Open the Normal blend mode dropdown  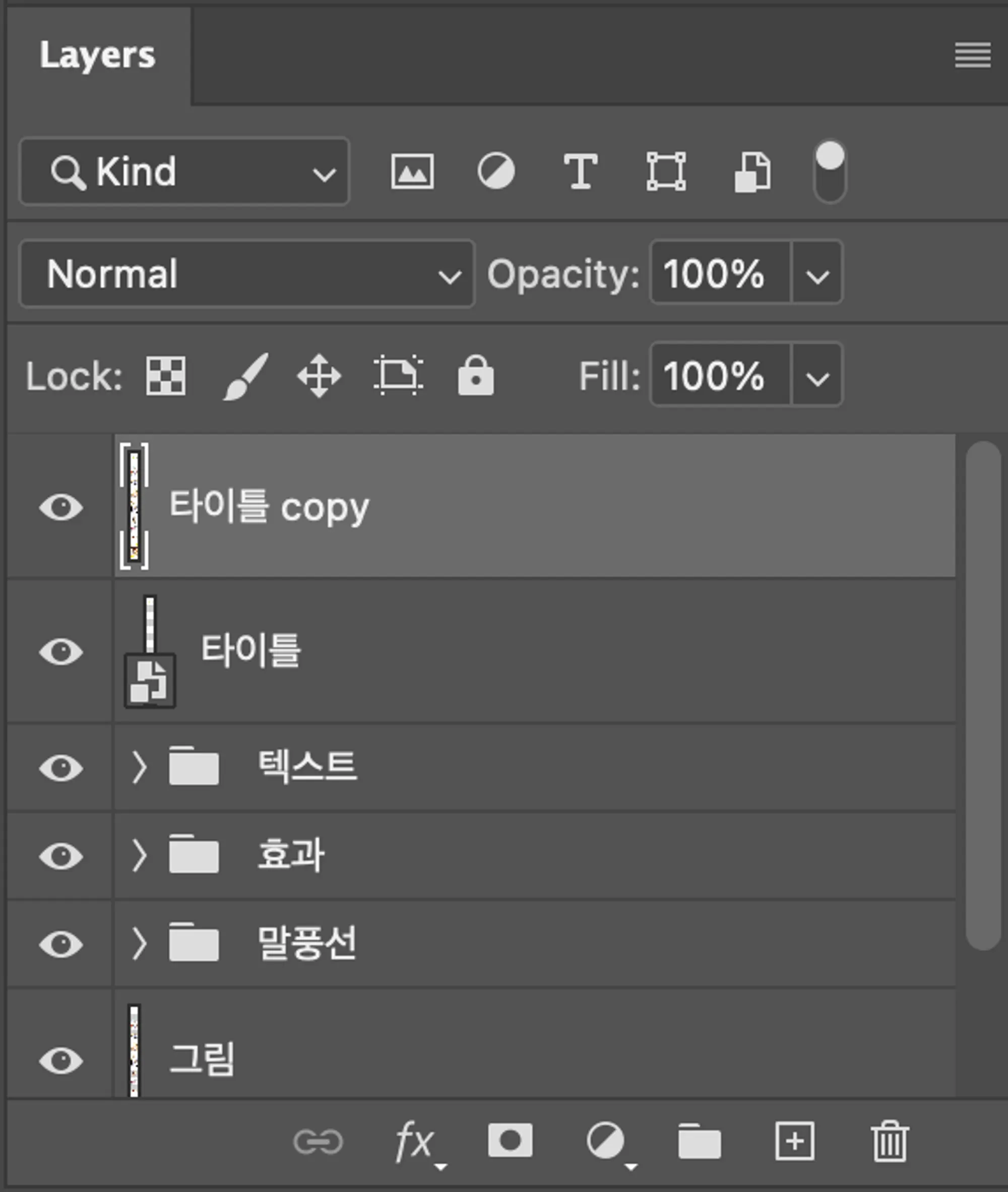pos(247,274)
